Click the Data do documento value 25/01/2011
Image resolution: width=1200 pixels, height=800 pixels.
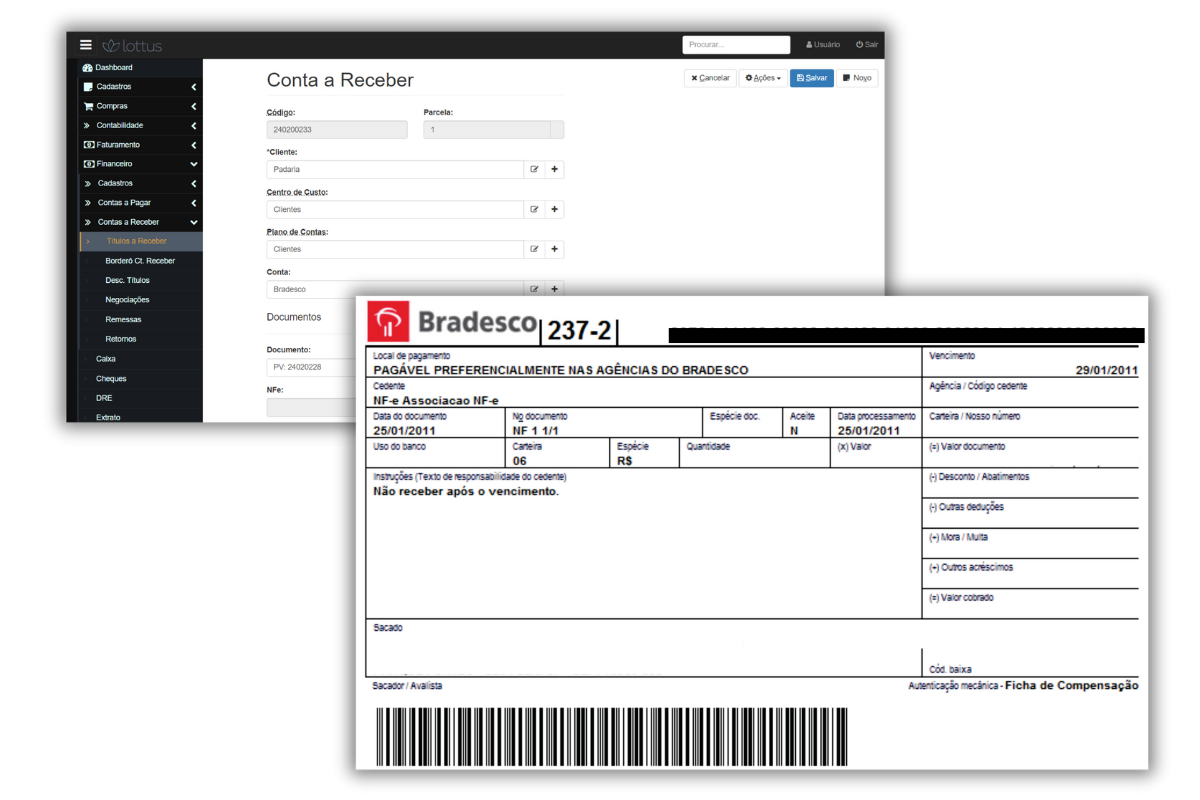405,431
